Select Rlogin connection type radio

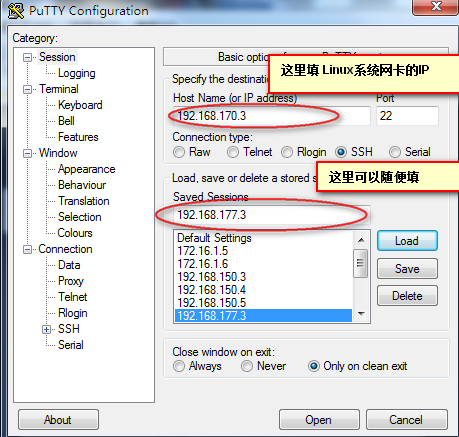[x=287, y=152]
